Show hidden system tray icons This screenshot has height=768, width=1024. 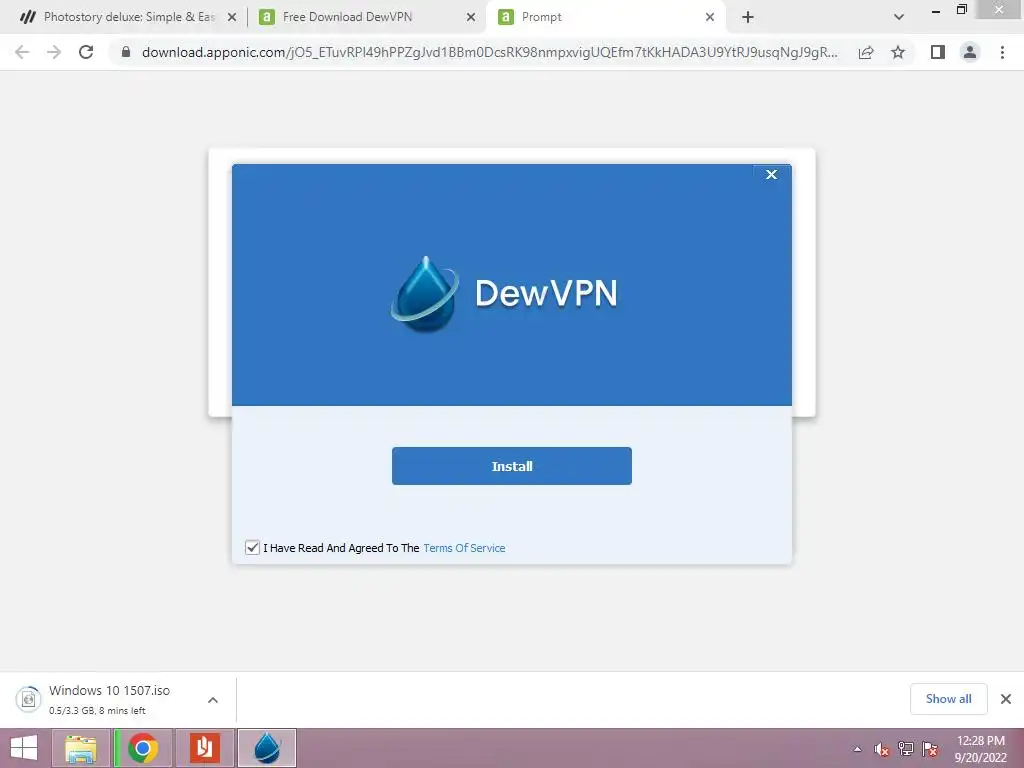point(857,749)
